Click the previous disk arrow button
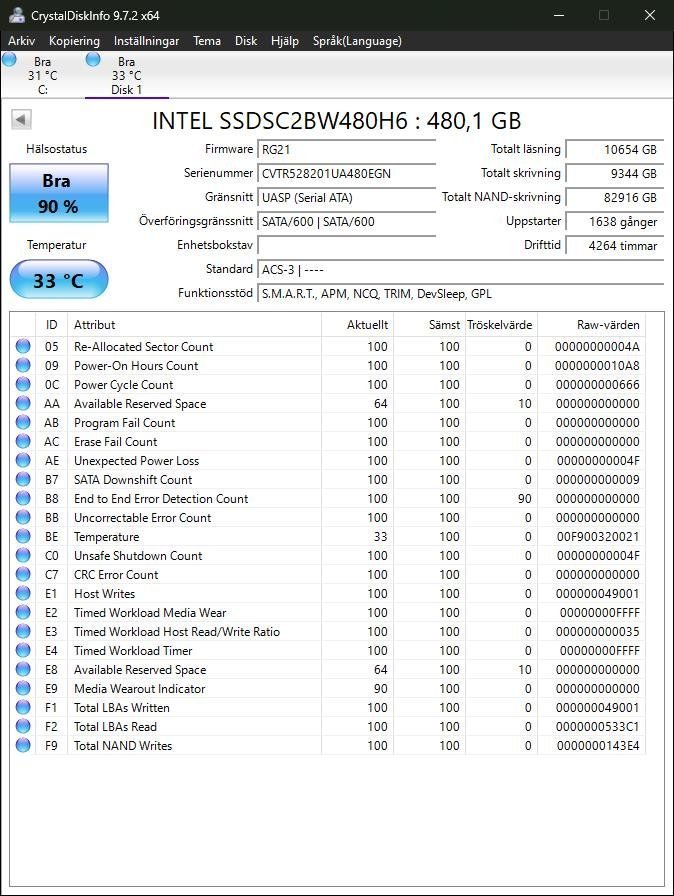674x896 pixels. [x=20, y=120]
